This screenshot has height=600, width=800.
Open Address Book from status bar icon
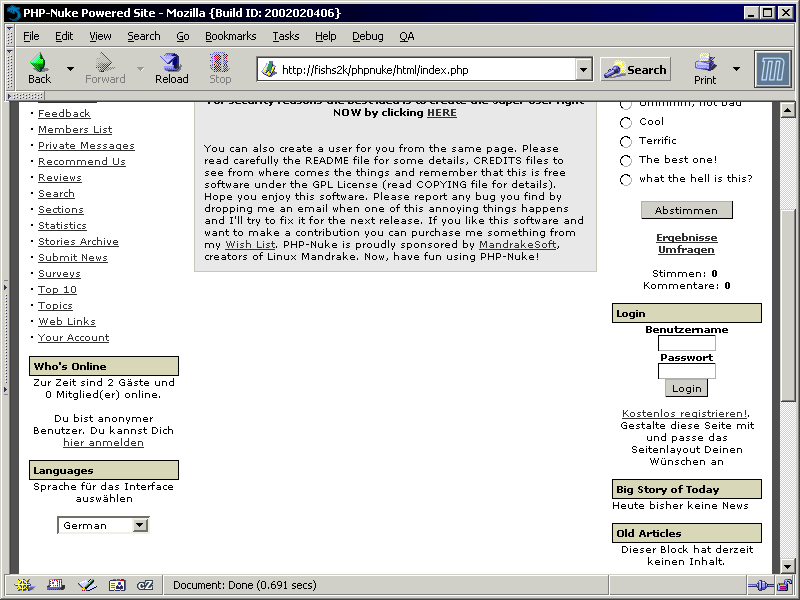117,585
